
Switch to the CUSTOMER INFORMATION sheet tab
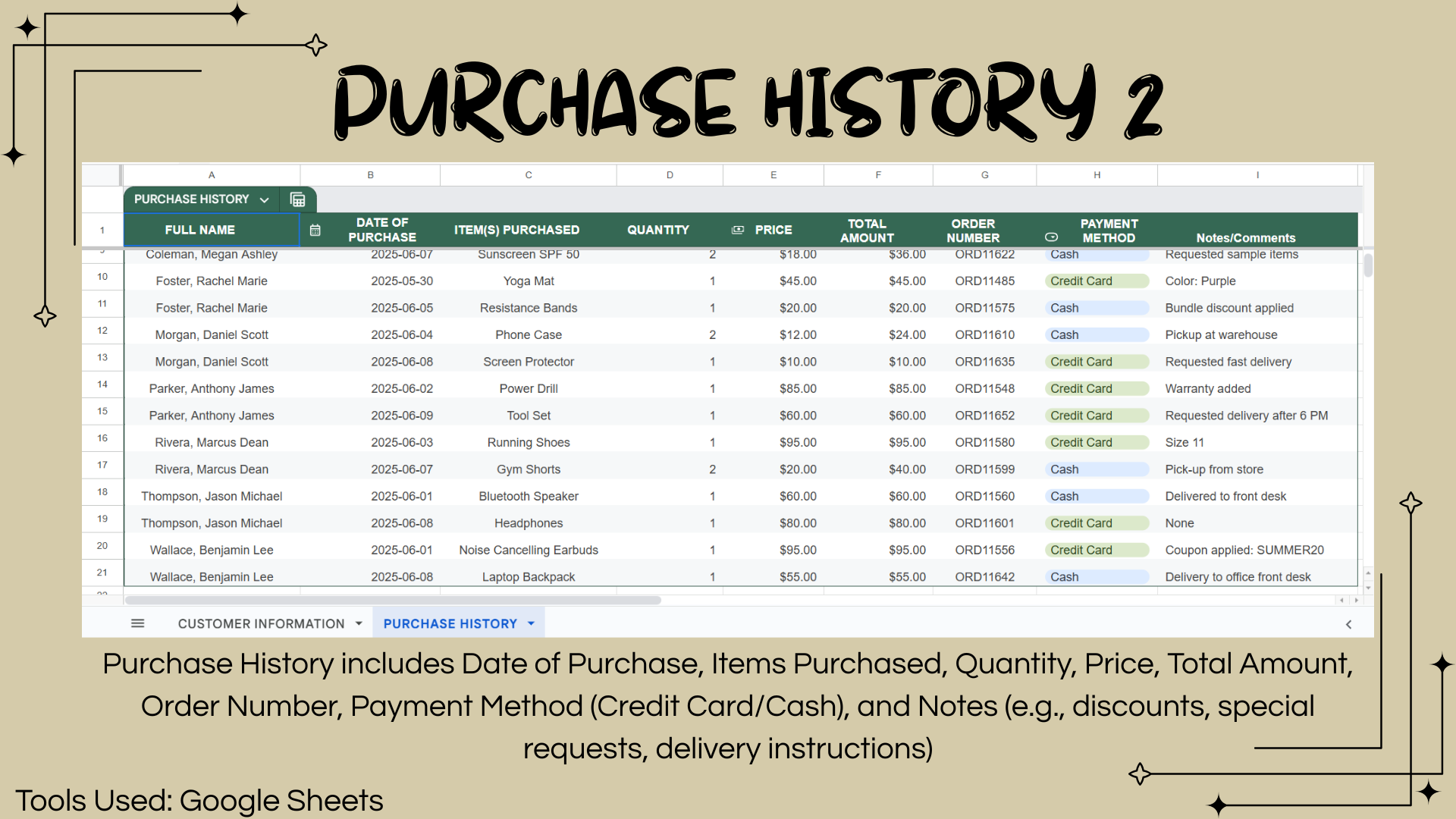coord(261,623)
